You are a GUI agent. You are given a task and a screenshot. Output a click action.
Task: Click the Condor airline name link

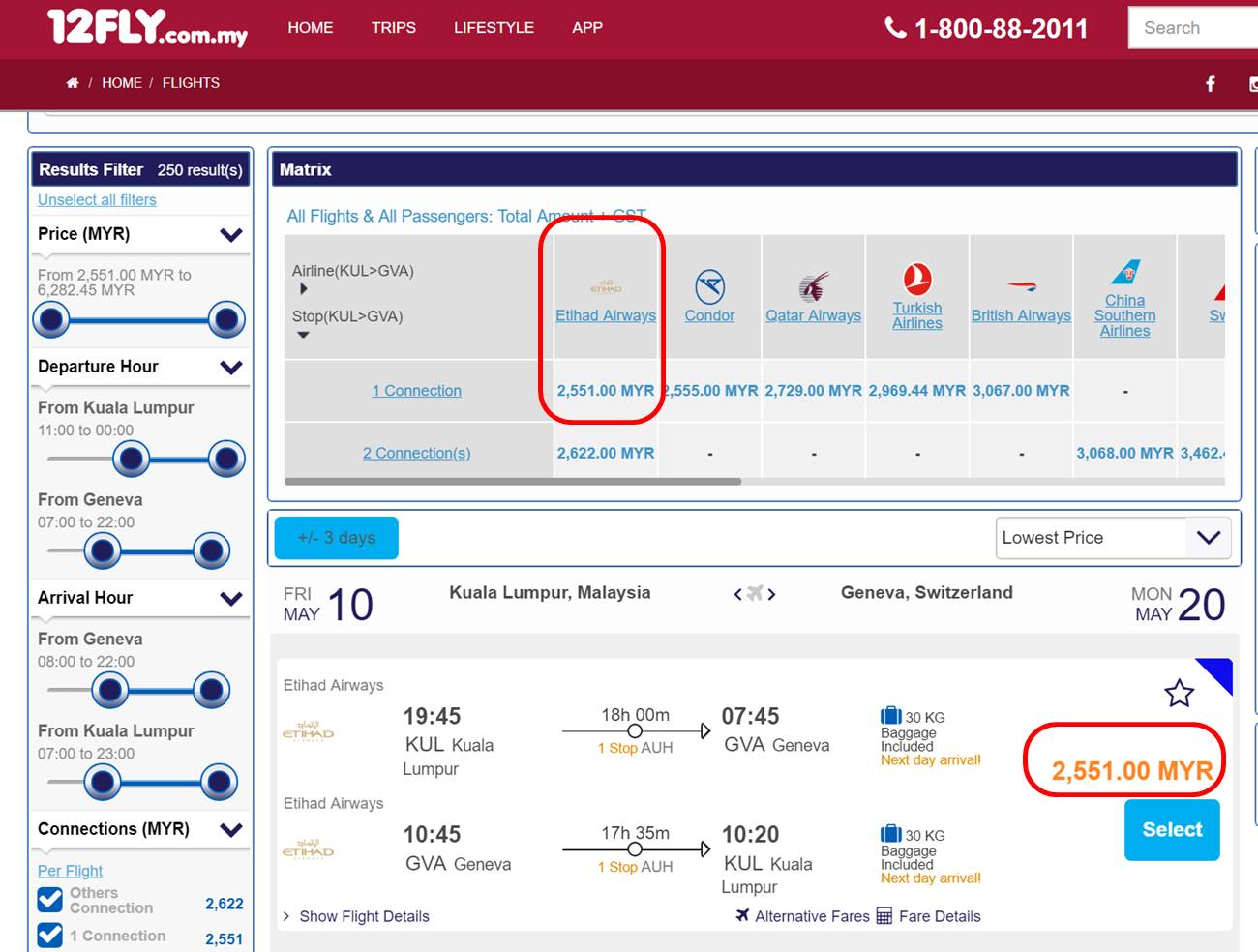(709, 315)
